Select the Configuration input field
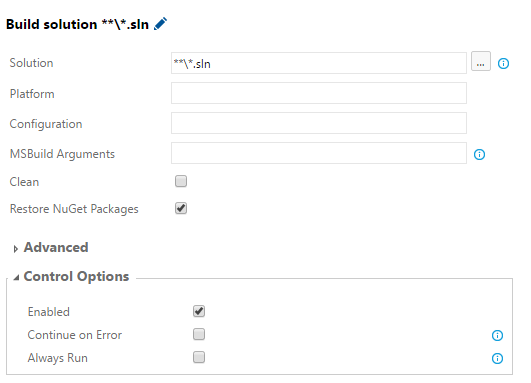This screenshot has width=531, height=383. pyautogui.click(x=319, y=123)
